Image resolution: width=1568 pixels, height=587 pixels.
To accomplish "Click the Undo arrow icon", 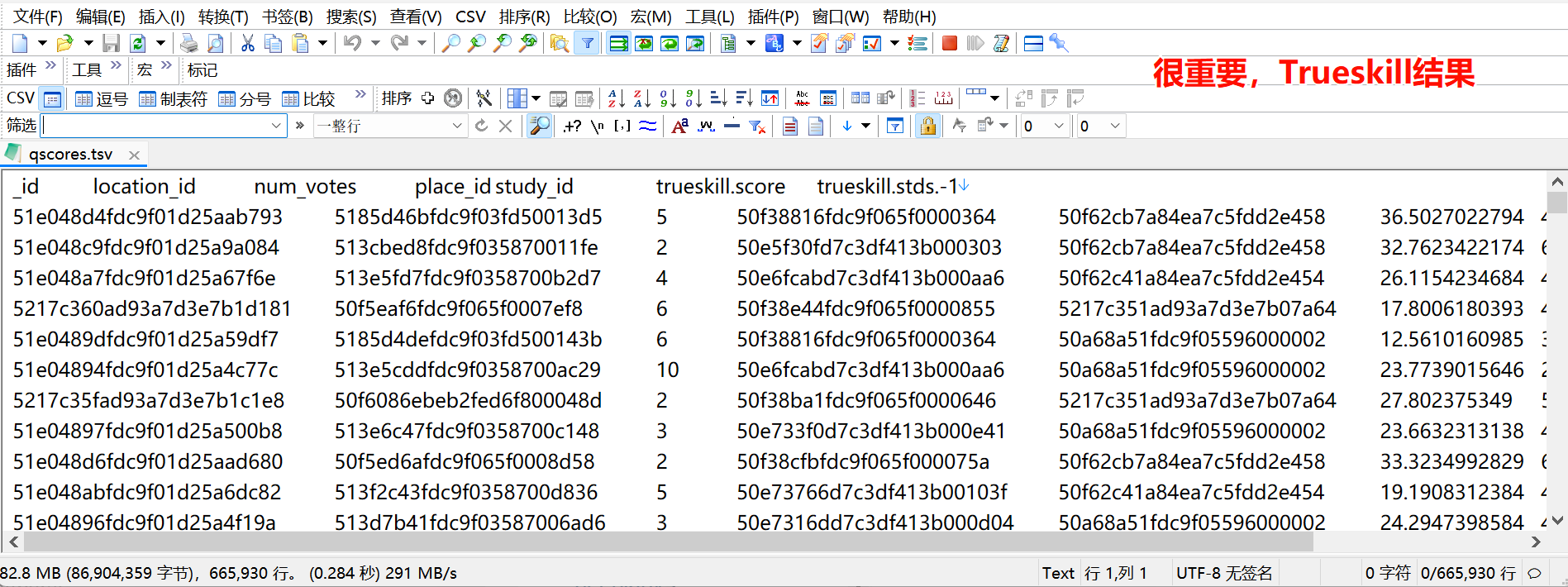I will click(353, 44).
